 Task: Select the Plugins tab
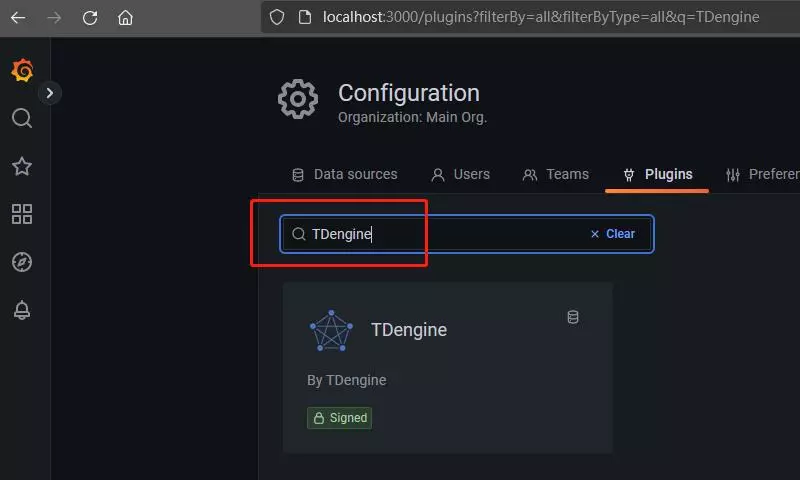(x=657, y=174)
